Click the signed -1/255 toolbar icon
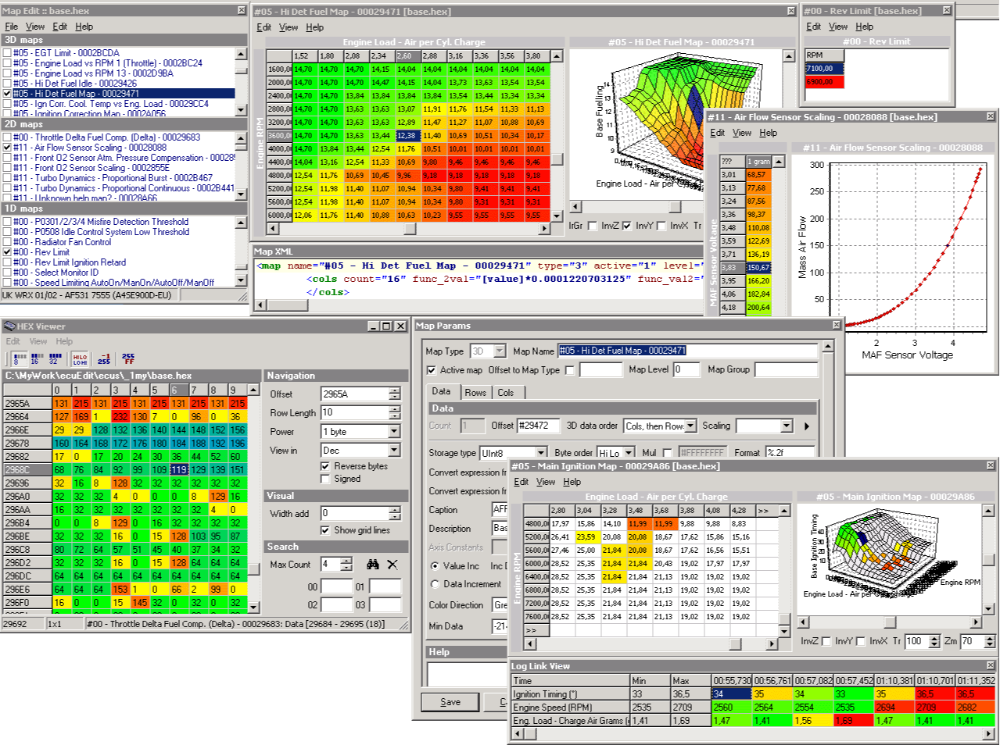 point(103,357)
